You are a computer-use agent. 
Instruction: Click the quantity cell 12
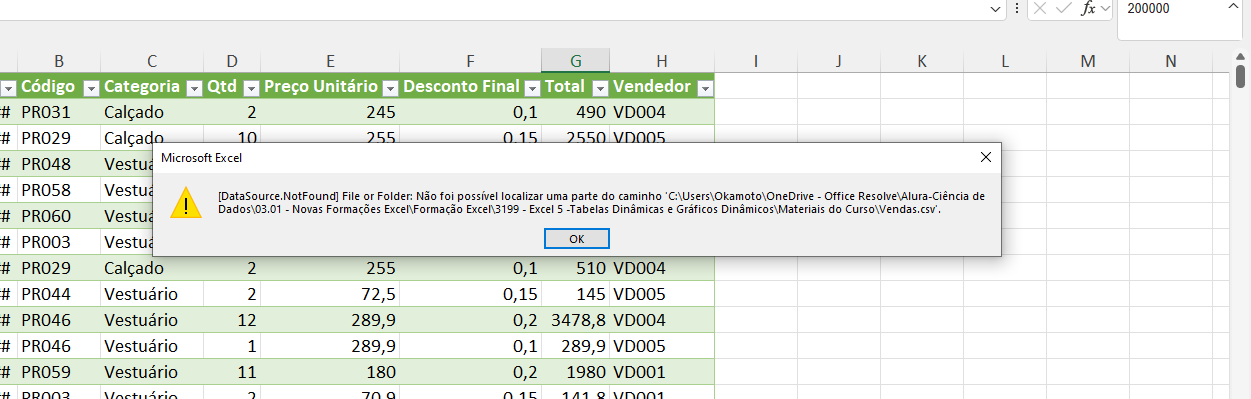232,321
